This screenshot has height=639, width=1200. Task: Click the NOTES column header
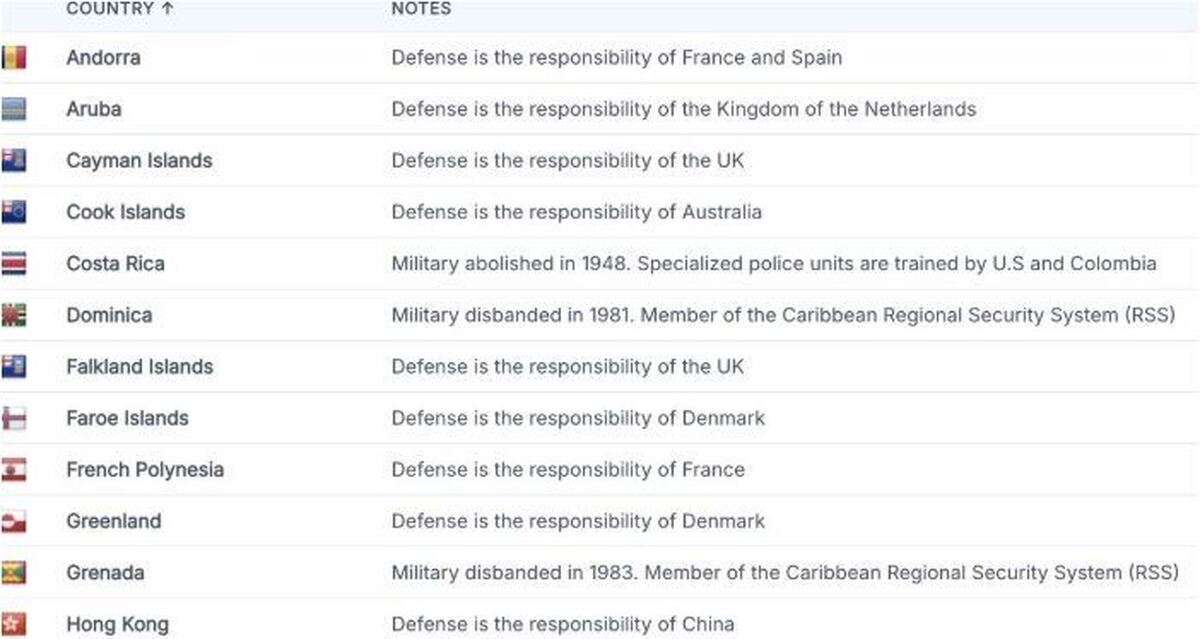421,9
